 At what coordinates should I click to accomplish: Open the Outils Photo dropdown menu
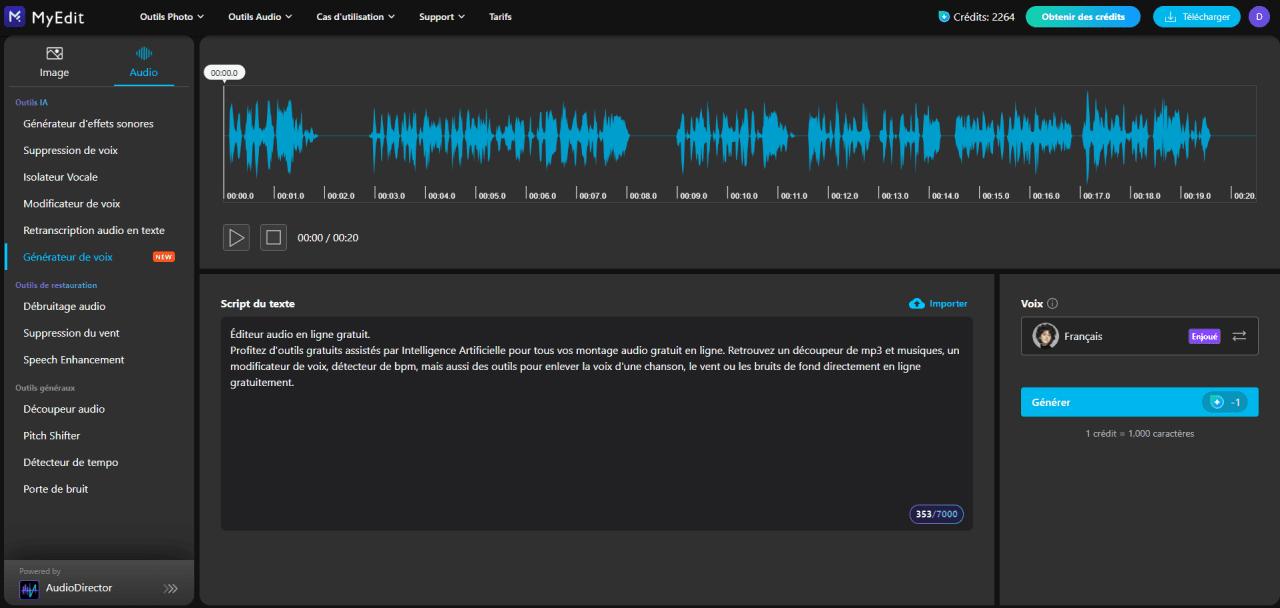coord(171,17)
